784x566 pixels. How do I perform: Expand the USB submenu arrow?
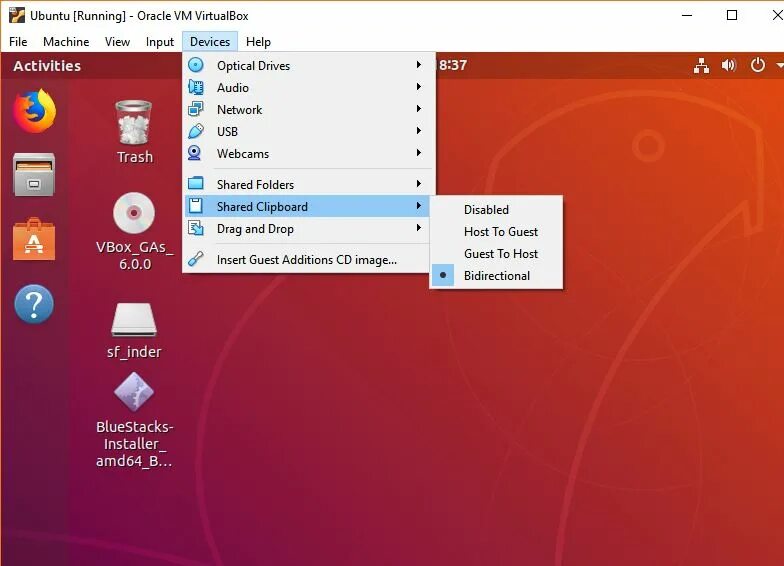418,131
